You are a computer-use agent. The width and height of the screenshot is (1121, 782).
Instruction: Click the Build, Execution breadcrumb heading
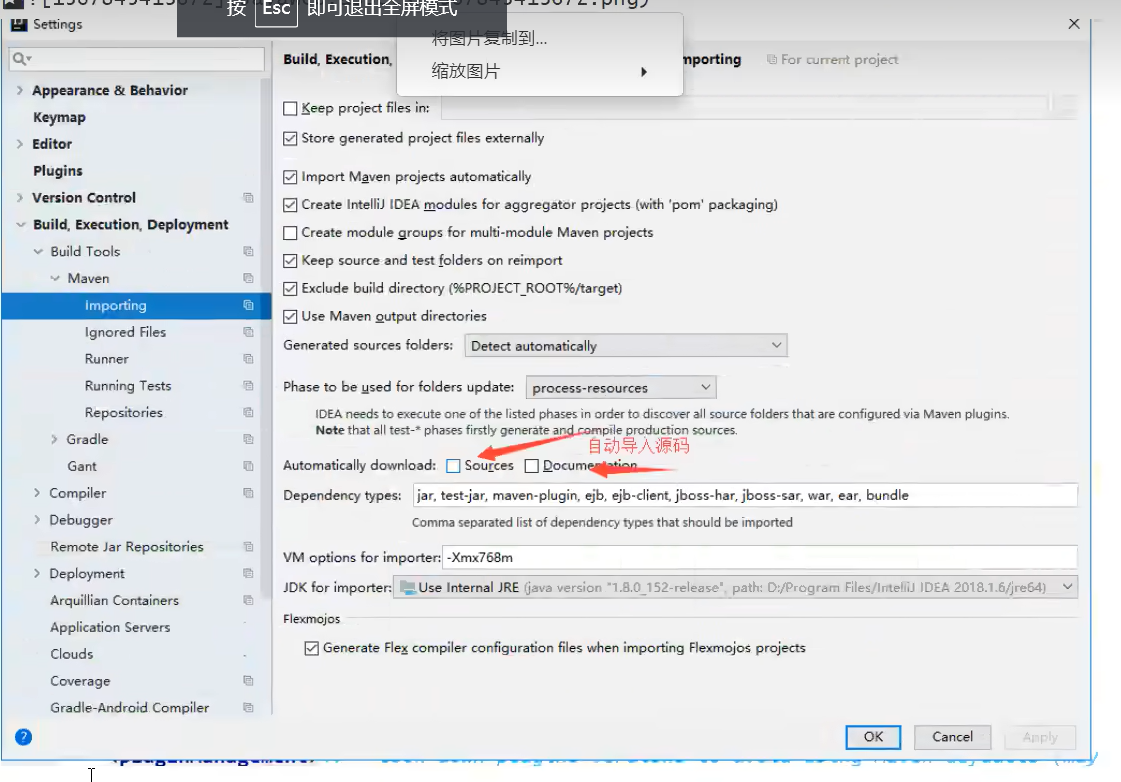(x=337, y=59)
